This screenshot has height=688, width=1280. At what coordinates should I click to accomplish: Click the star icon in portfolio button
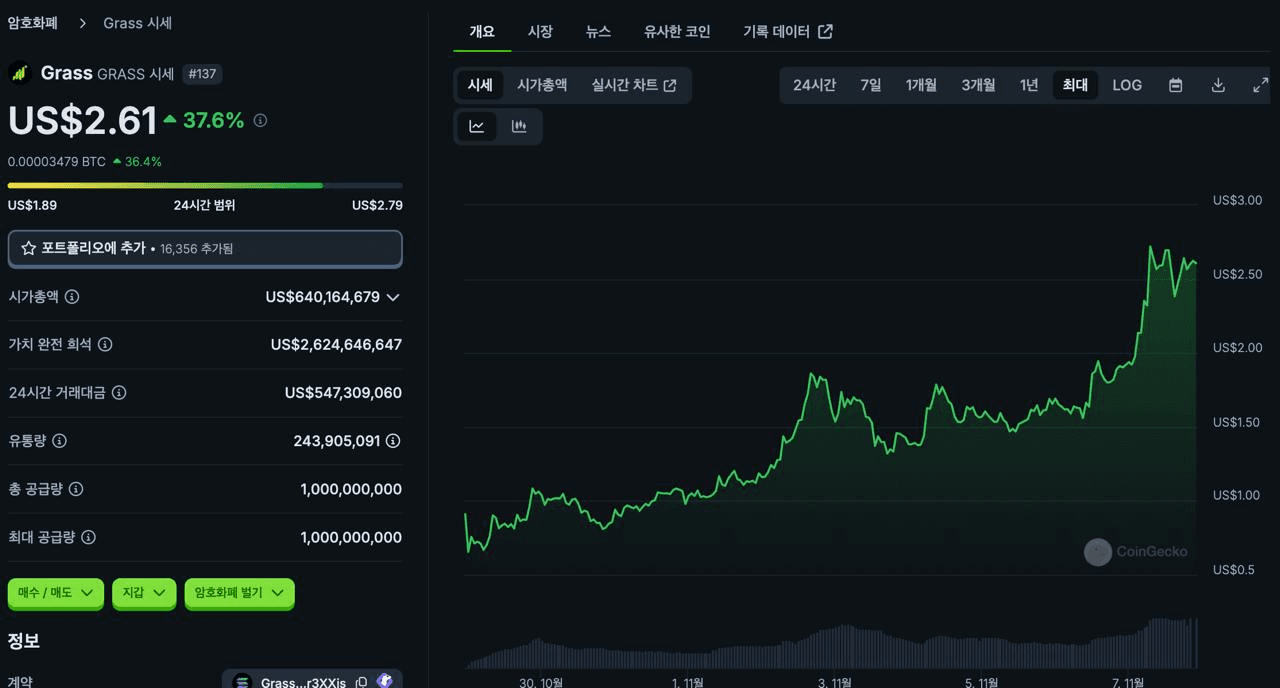[x=29, y=248]
